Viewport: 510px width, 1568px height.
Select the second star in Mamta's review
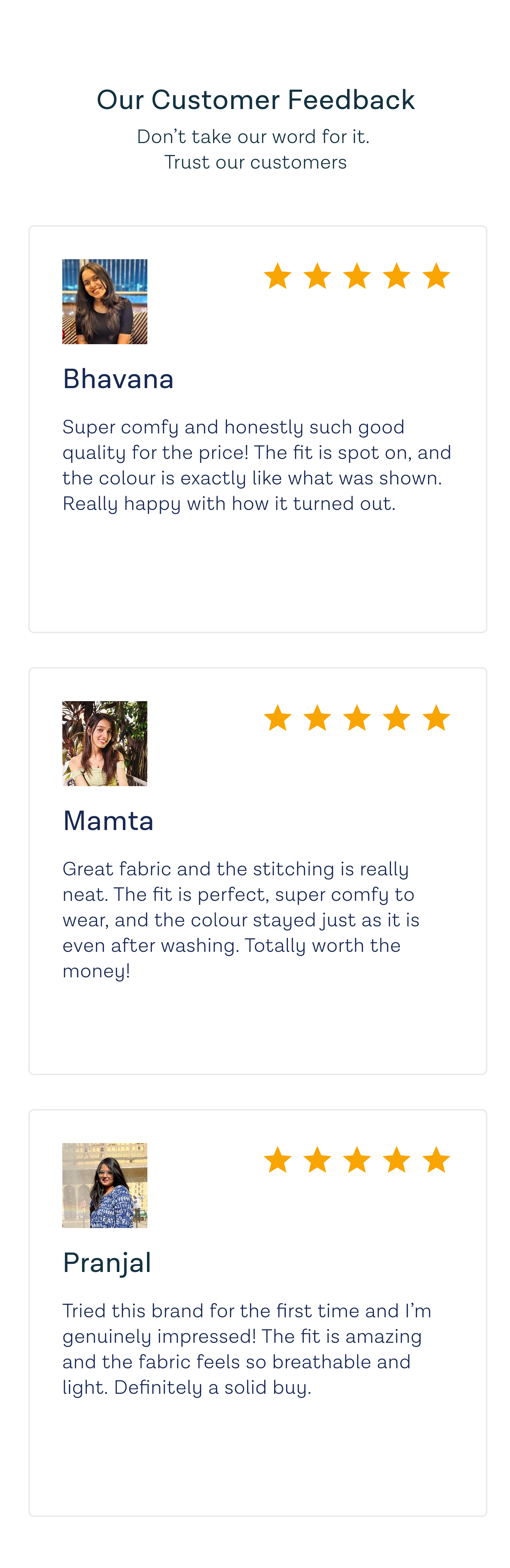click(x=318, y=718)
